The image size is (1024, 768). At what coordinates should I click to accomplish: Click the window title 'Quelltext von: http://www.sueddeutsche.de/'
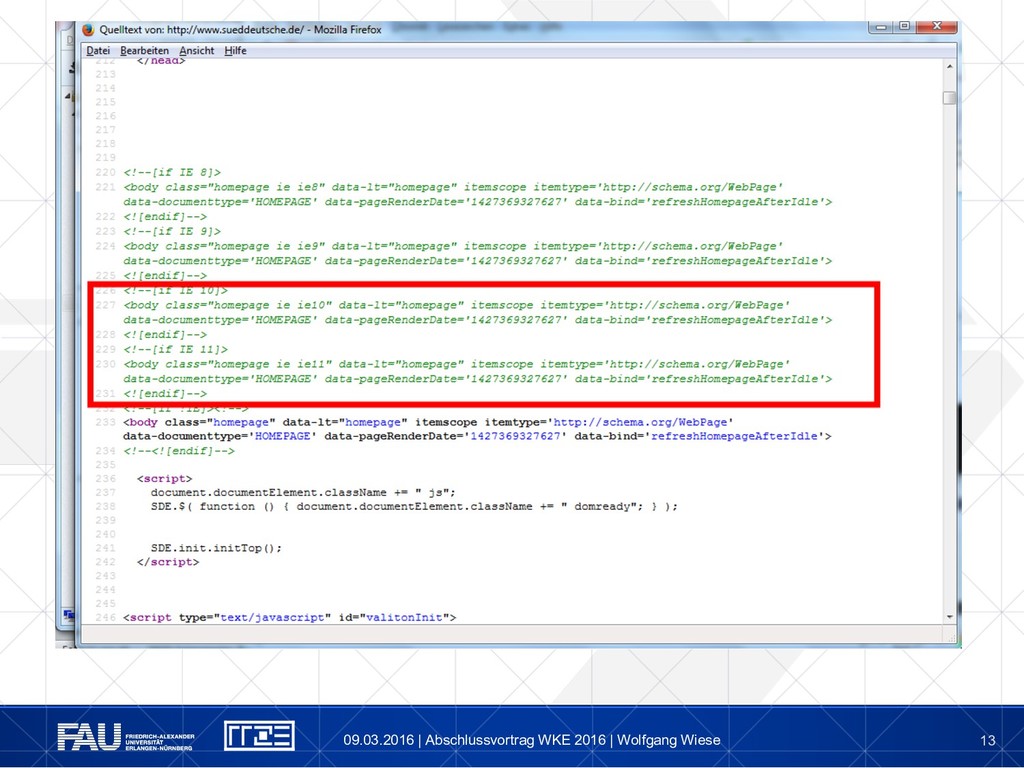coord(202,29)
